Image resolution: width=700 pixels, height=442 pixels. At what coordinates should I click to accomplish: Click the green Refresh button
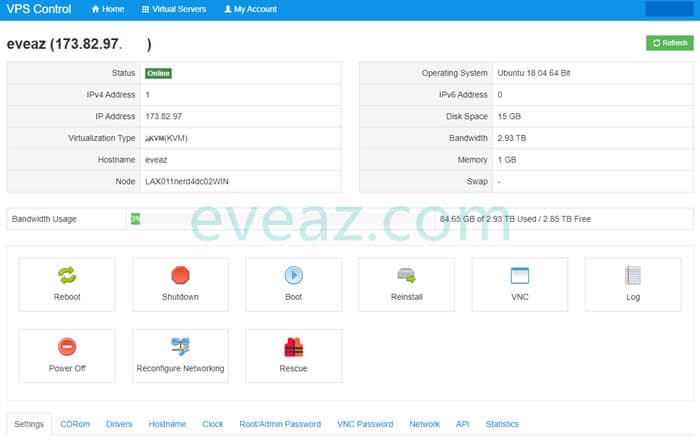click(670, 43)
